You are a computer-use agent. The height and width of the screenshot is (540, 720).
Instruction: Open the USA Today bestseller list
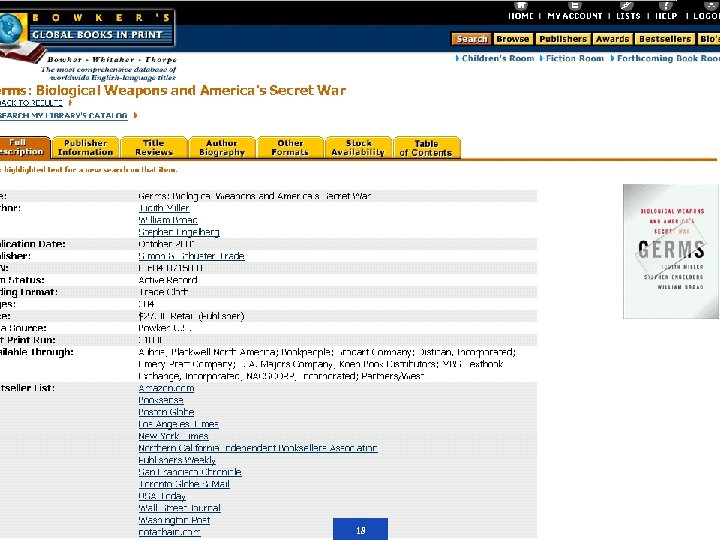click(x=162, y=496)
